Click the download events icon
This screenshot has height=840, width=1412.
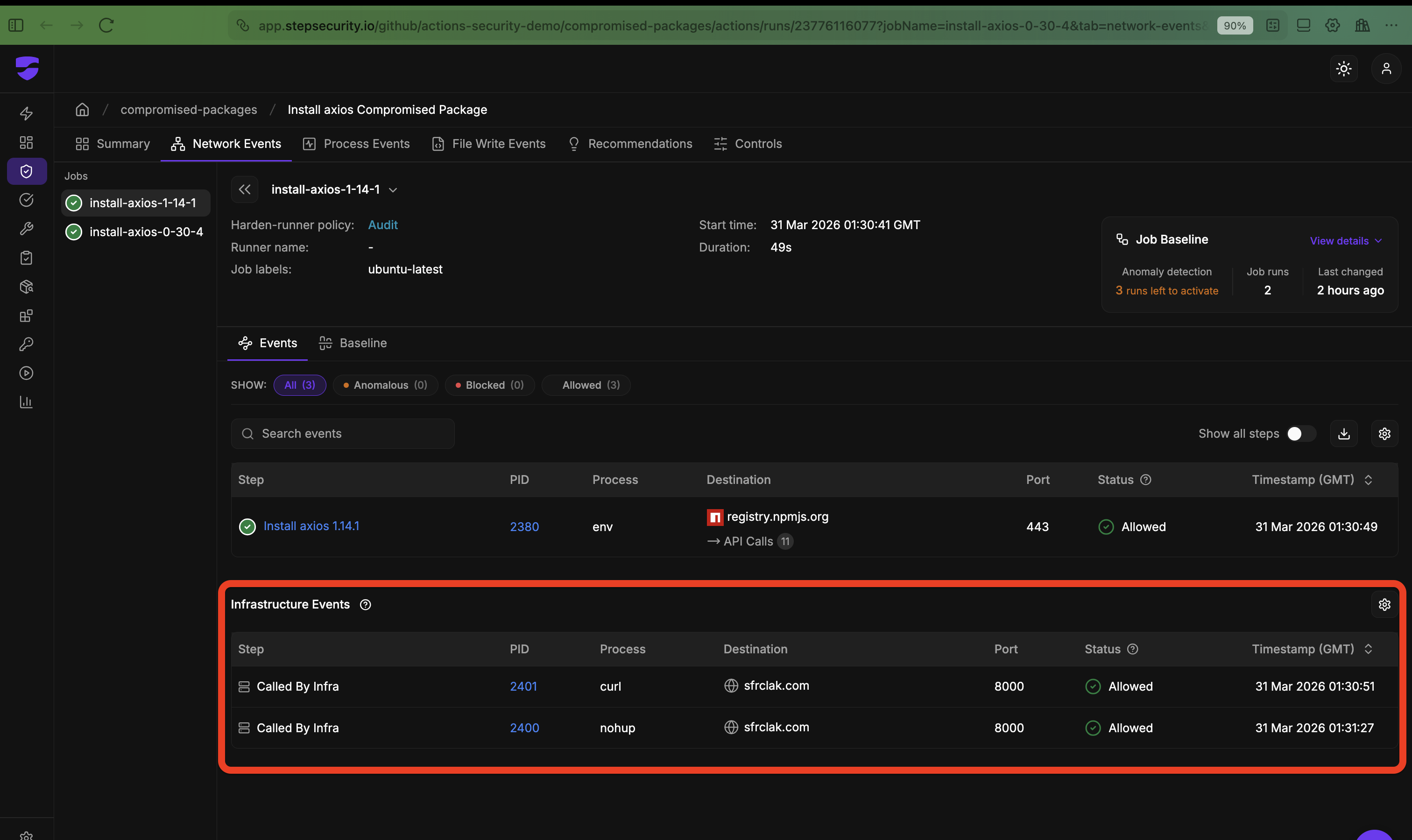point(1343,434)
